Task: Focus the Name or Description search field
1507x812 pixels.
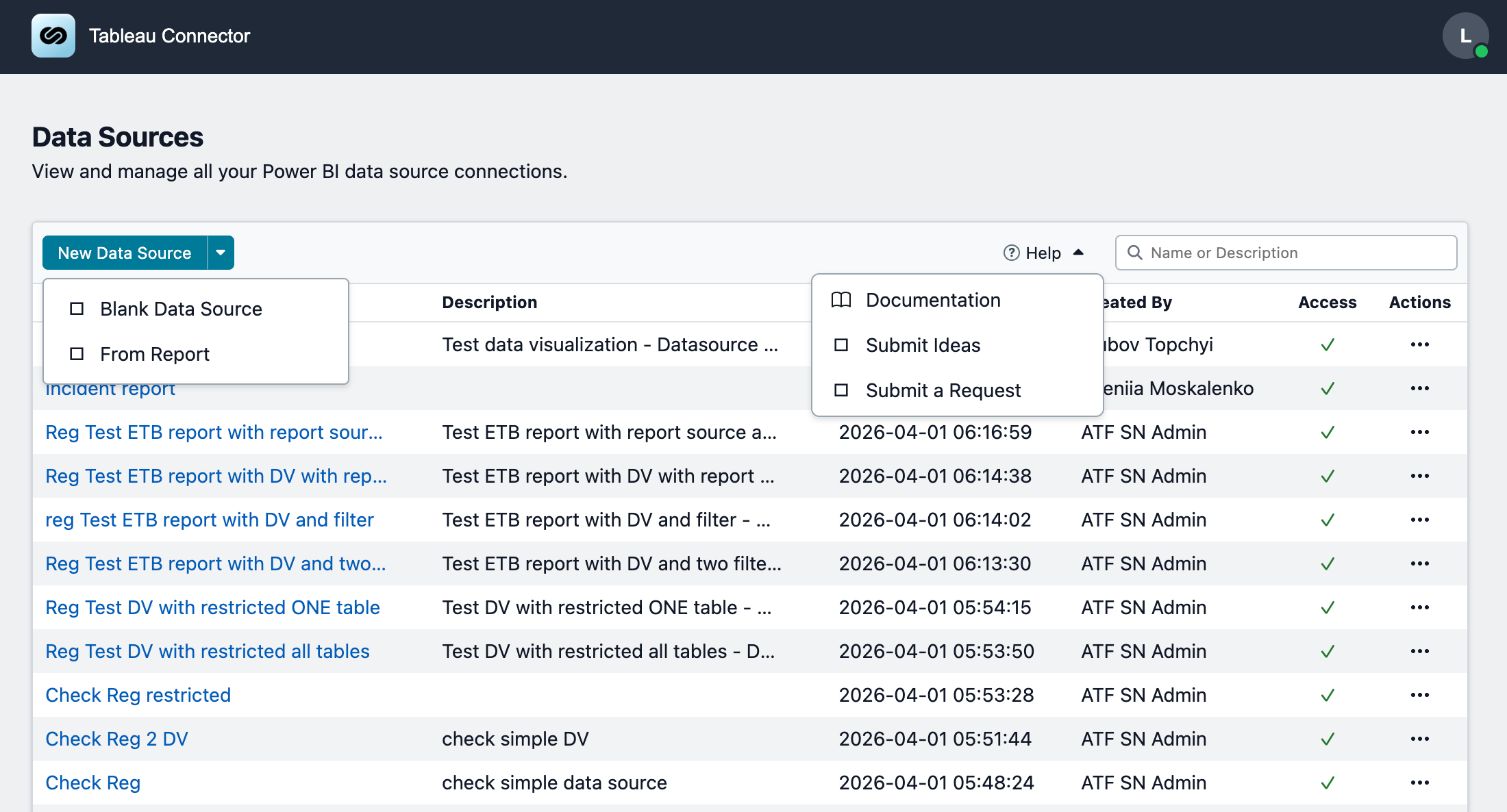Action: pos(1286,253)
